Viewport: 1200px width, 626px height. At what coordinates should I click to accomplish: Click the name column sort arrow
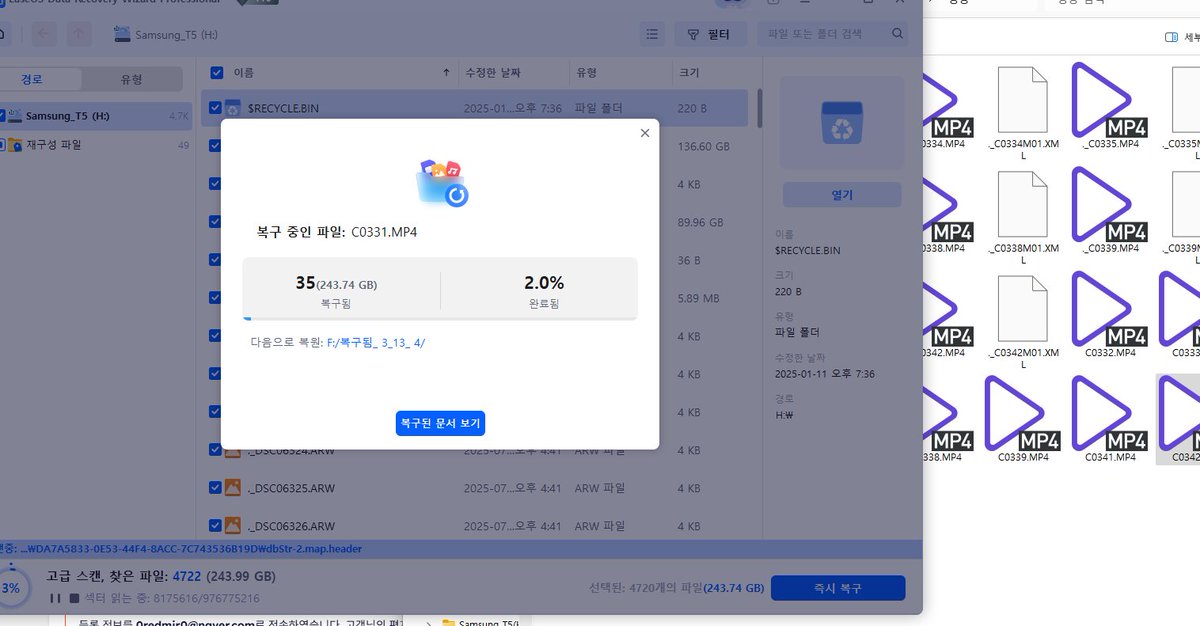[446, 73]
